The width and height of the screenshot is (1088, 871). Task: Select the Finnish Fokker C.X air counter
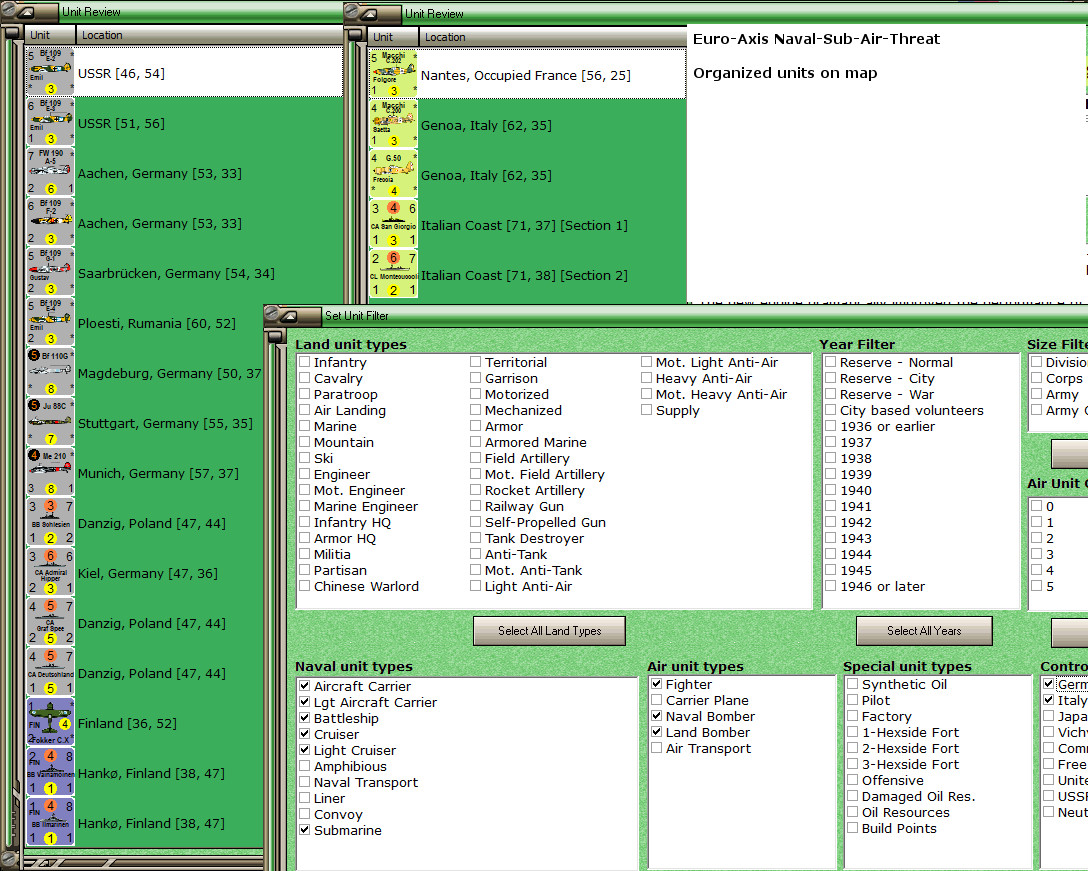(x=50, y=722)
